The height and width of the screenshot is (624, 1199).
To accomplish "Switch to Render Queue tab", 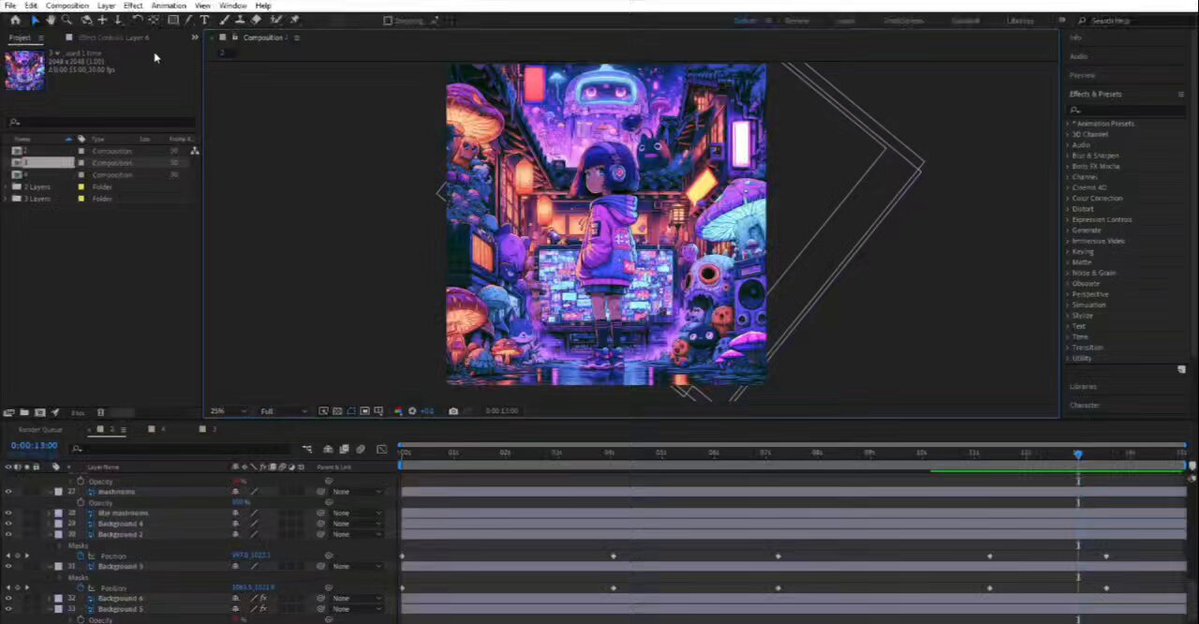I will click(x=41, y=430).
